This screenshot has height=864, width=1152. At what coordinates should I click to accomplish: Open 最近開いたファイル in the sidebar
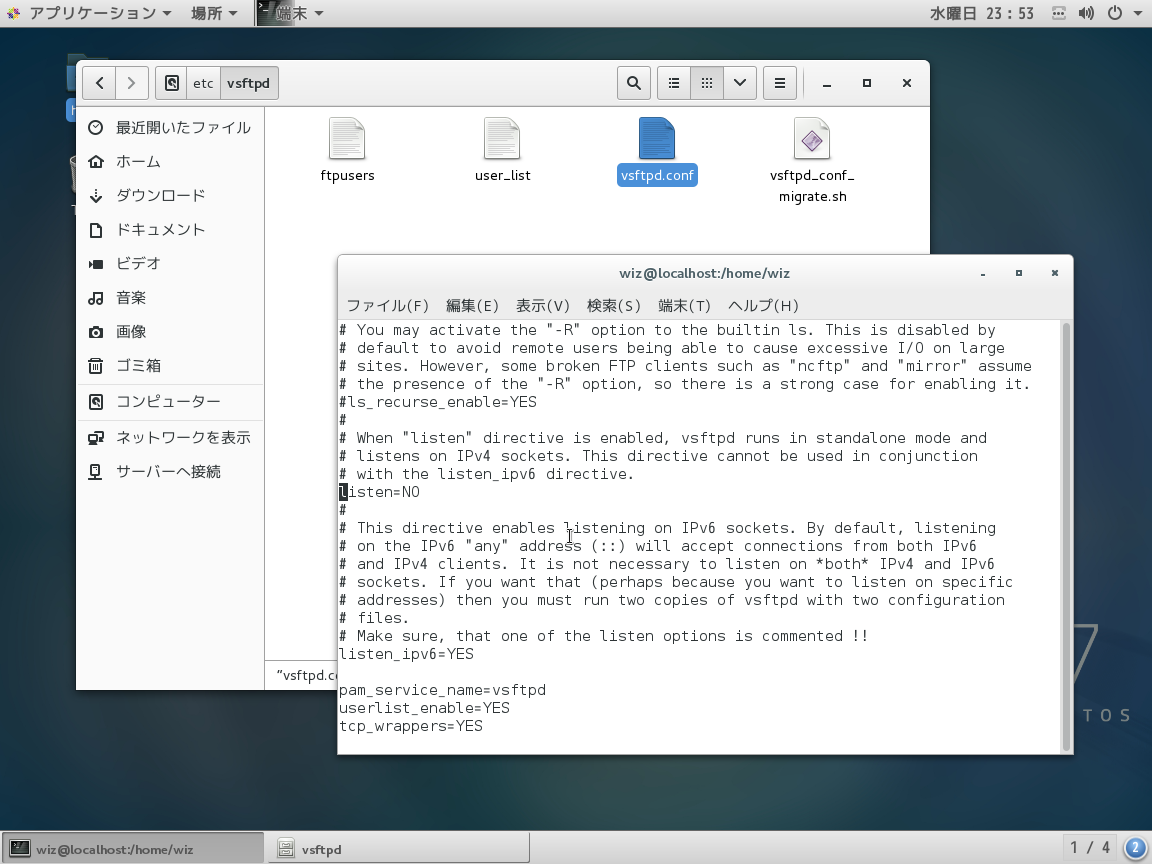point(169,128)
